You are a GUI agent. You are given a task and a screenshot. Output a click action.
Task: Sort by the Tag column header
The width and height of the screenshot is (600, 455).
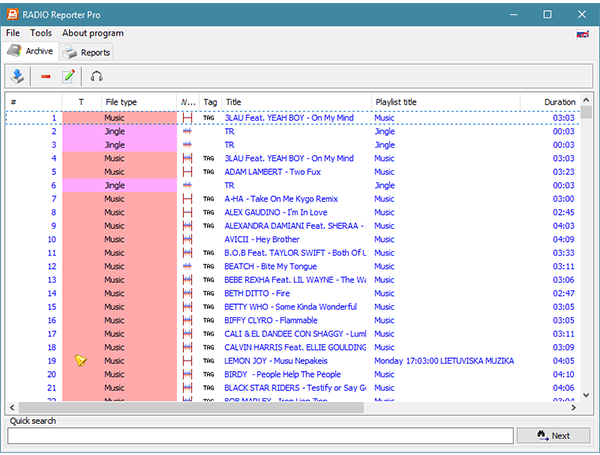[210, 102]
